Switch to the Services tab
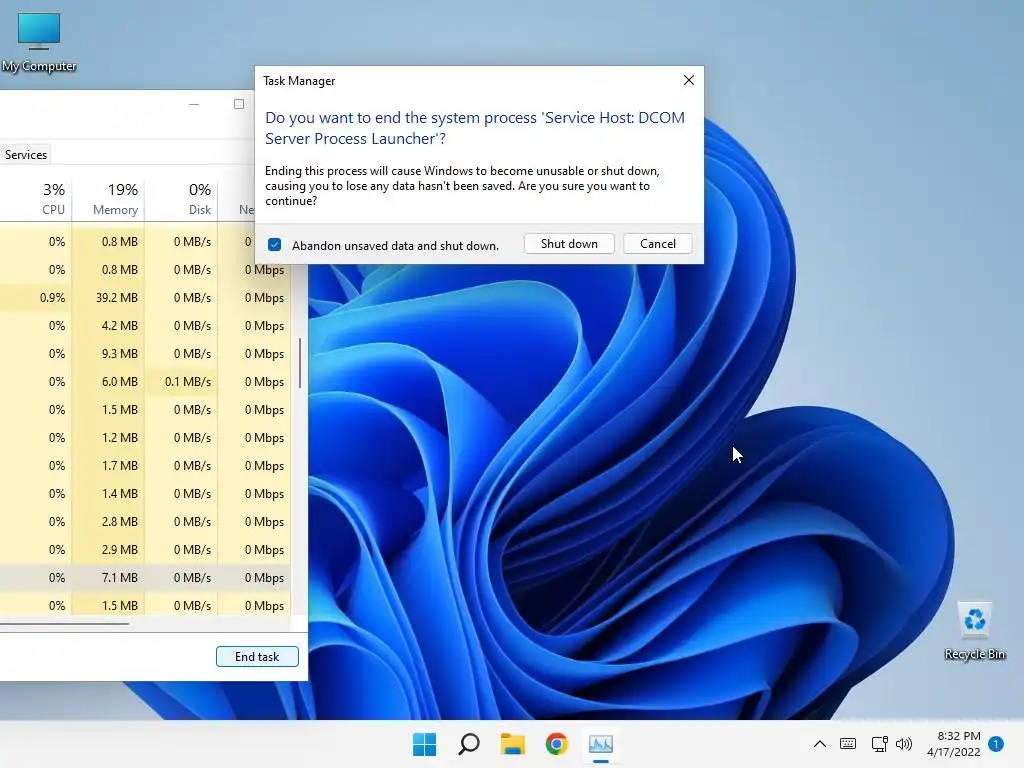Screen dimensions: 1024x768 (x=26, y=155)
